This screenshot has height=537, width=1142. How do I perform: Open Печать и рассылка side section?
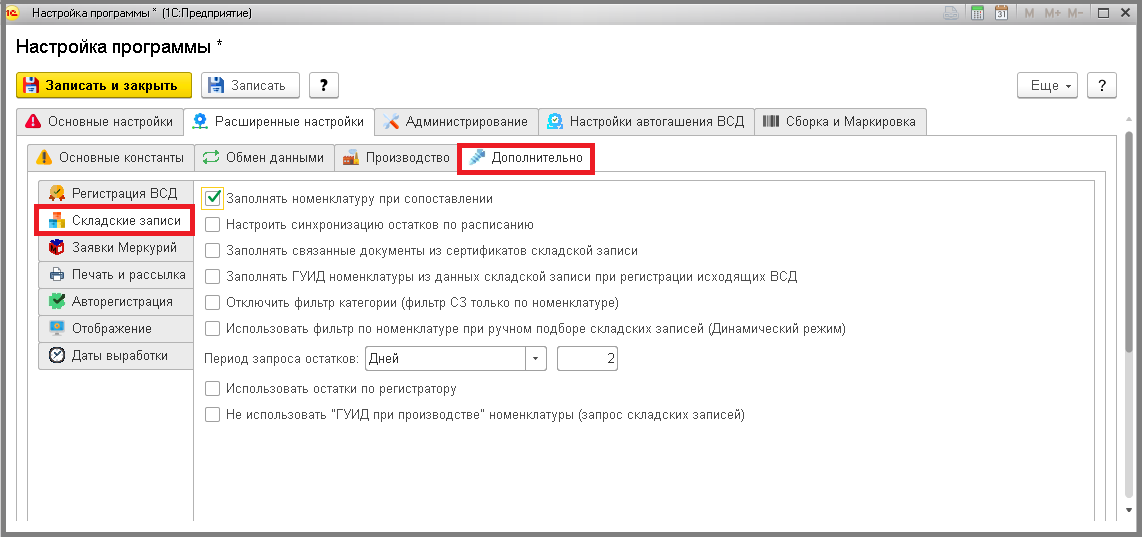pyautogui.click(x=115, y=275)
